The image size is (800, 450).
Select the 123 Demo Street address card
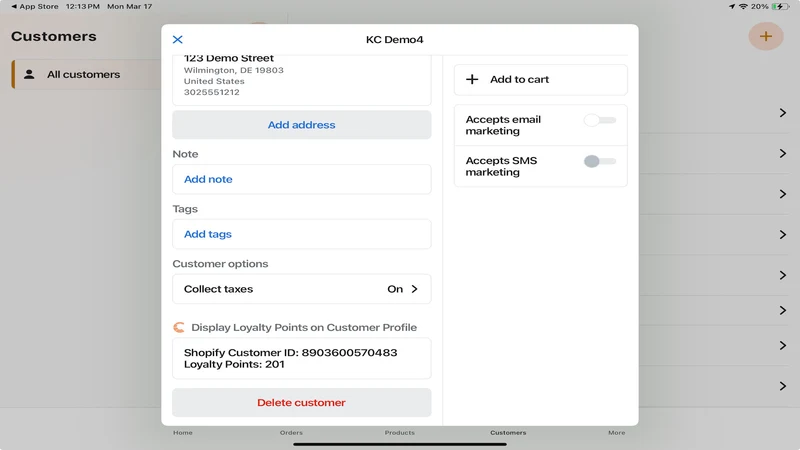302,80
